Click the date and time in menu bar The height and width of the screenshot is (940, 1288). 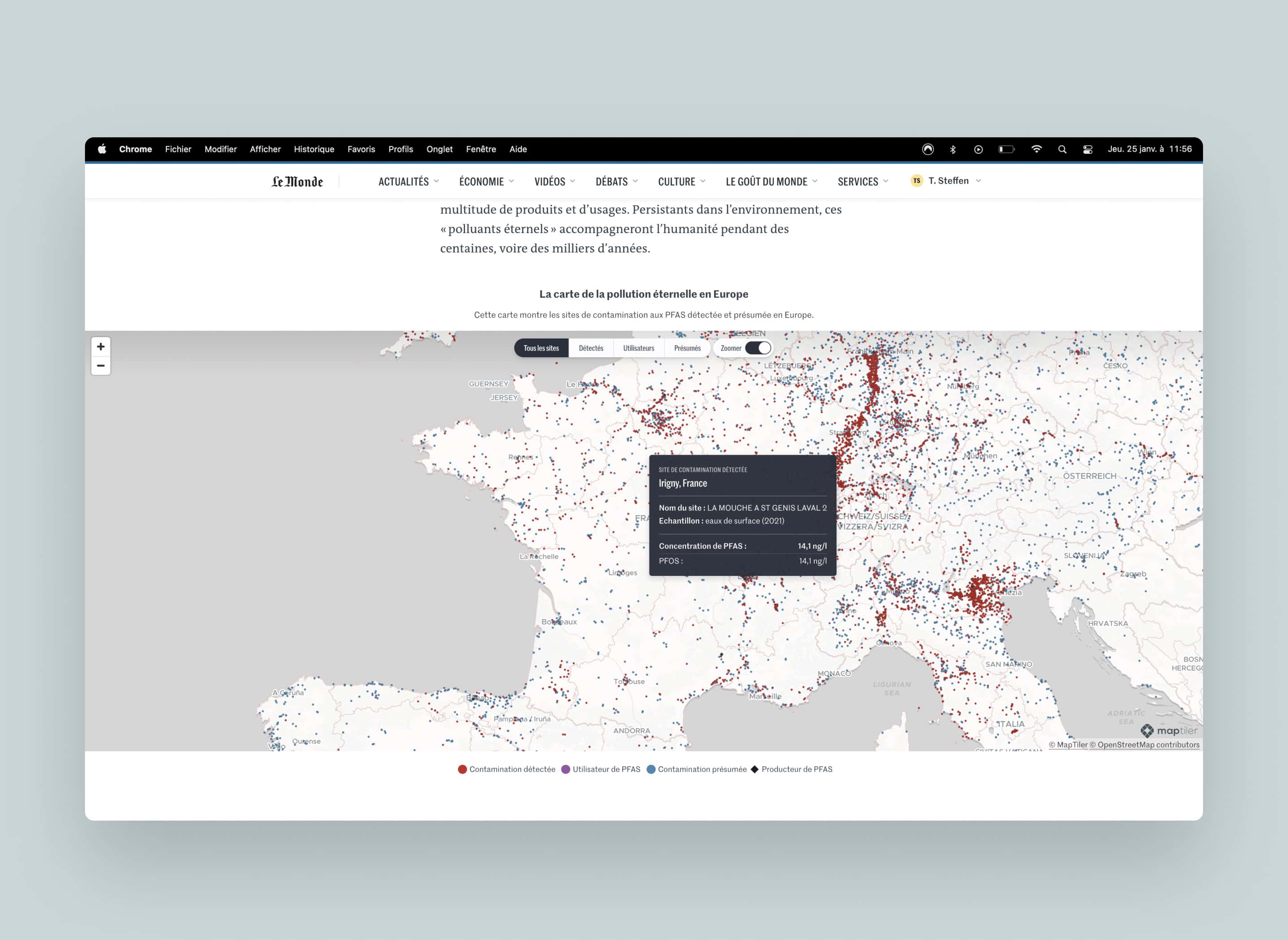[x=1149, y=149]
